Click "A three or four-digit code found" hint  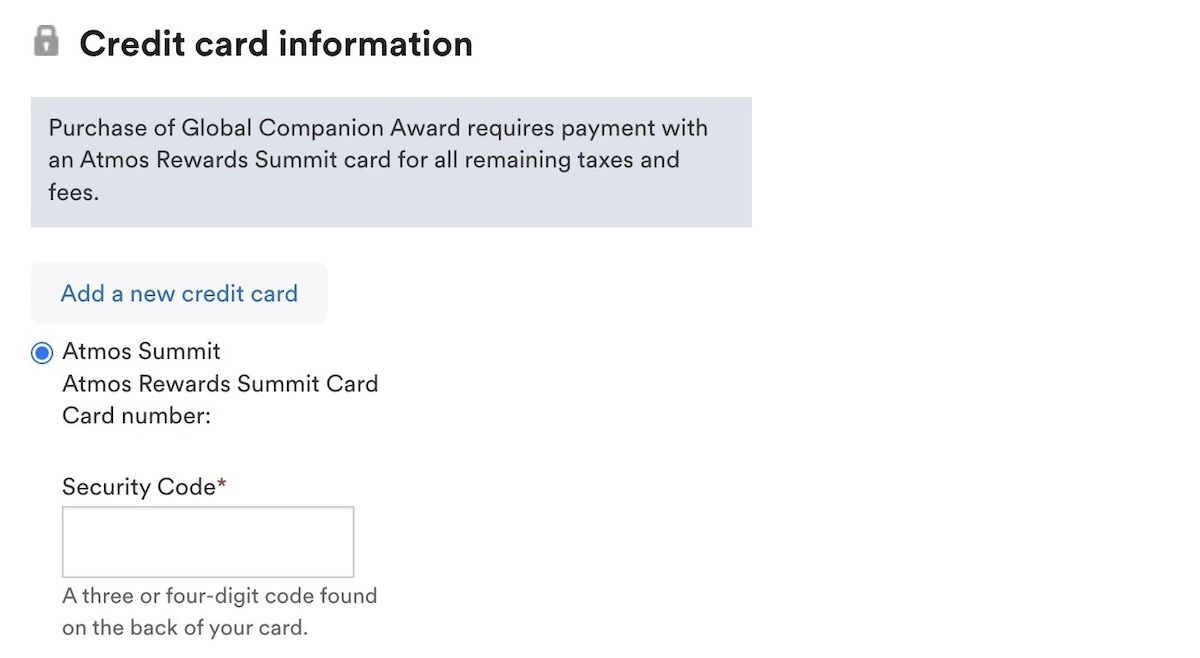point(219,596)
